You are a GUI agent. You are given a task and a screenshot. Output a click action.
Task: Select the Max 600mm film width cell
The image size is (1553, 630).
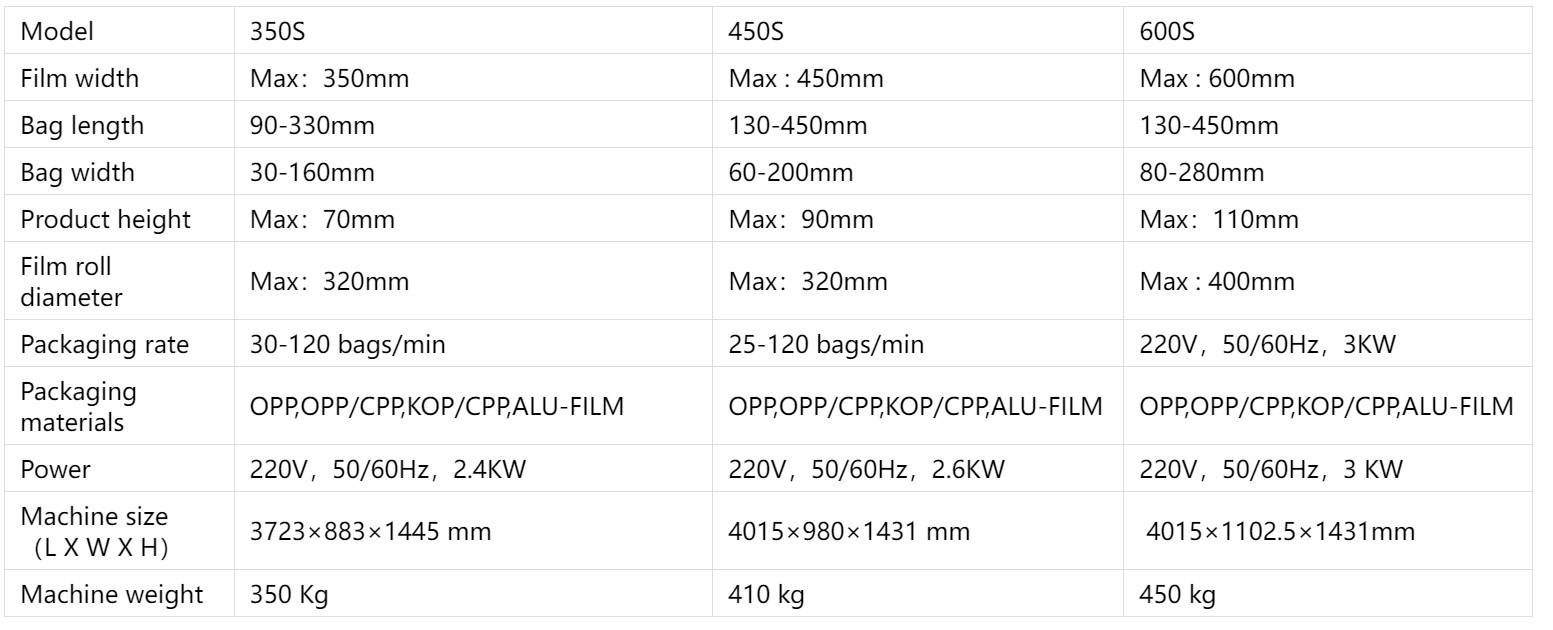coord(1217,79)
